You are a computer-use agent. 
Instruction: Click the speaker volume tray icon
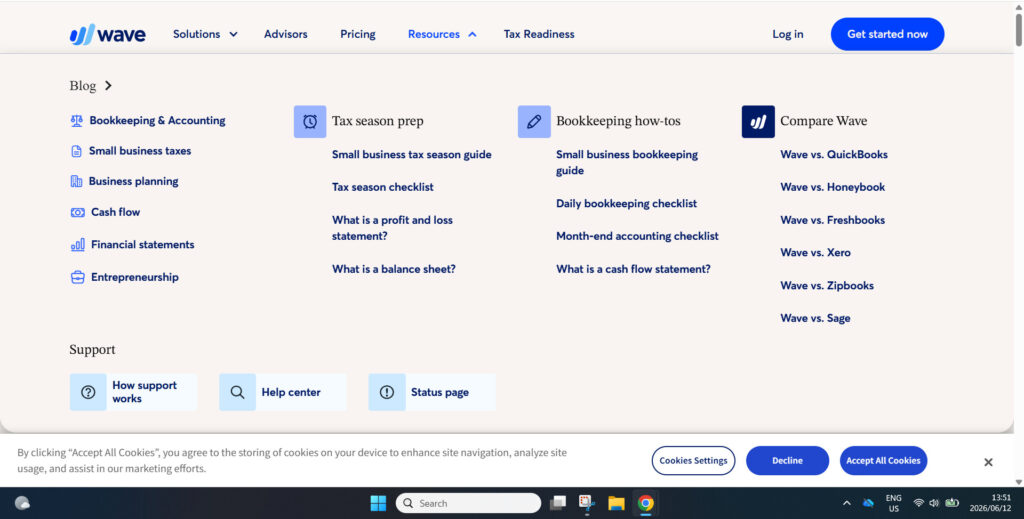point(934,503)
